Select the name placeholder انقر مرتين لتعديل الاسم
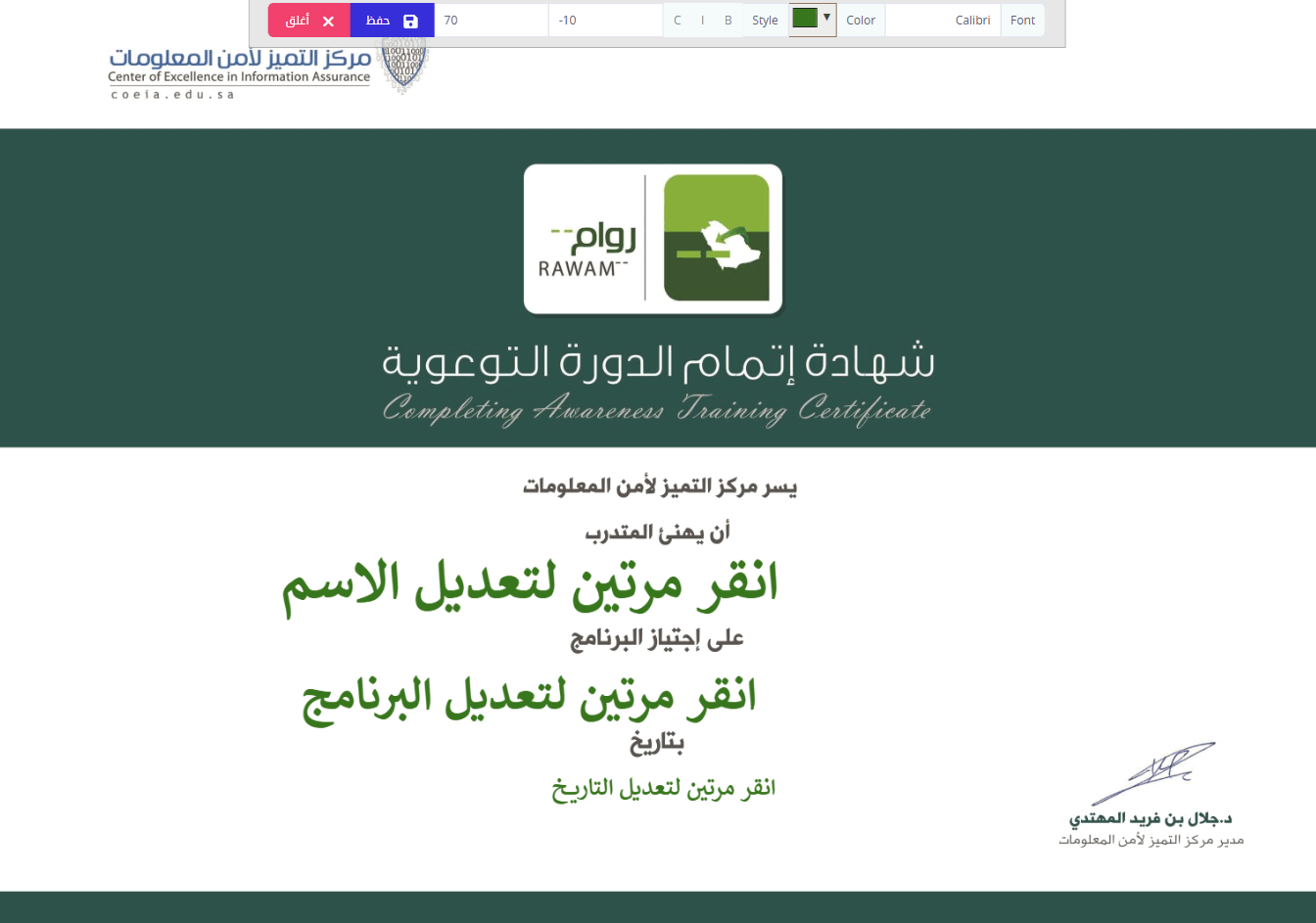This screenshot has width=1316, height=923. (x=529, y=581)
